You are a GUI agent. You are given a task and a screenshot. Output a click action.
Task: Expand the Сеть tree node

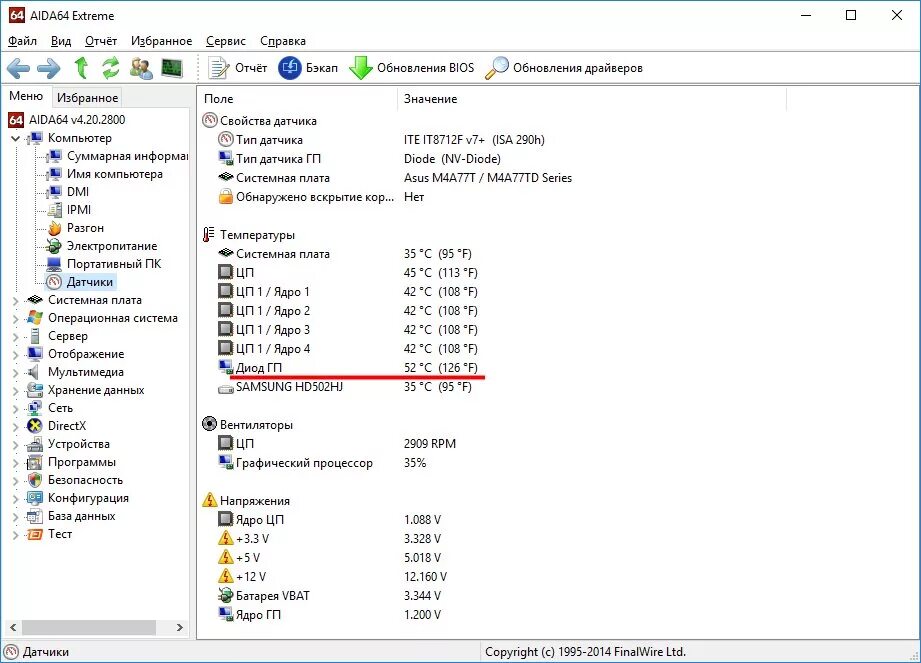16,409
